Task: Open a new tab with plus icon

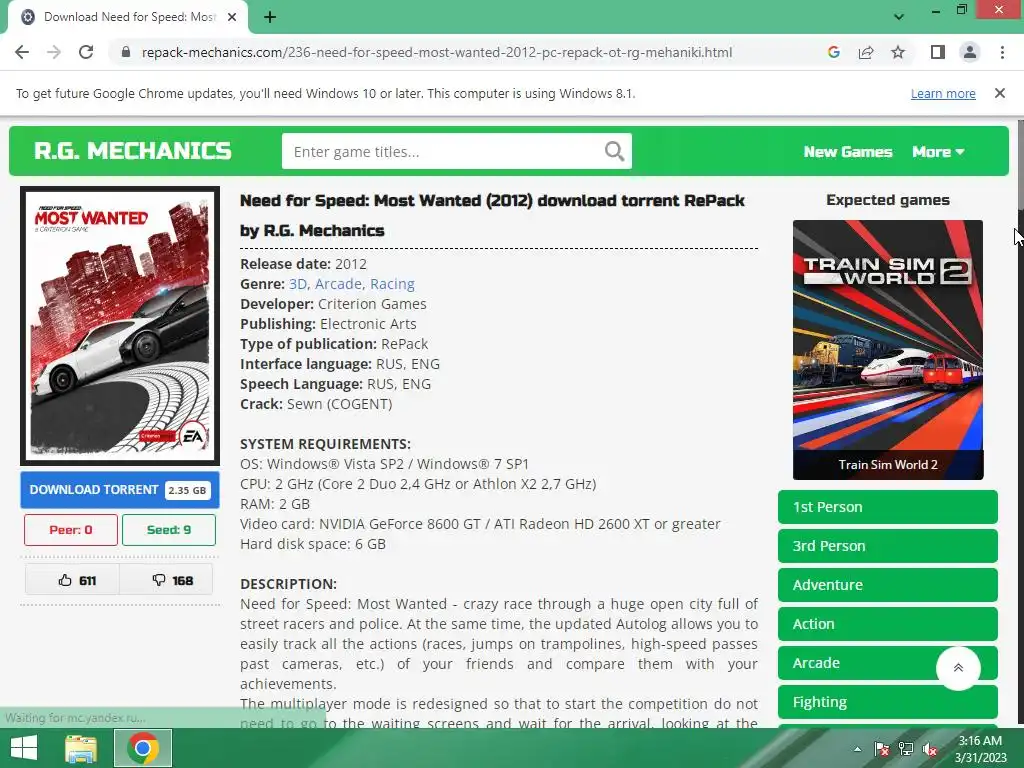Action: point(270,17)
